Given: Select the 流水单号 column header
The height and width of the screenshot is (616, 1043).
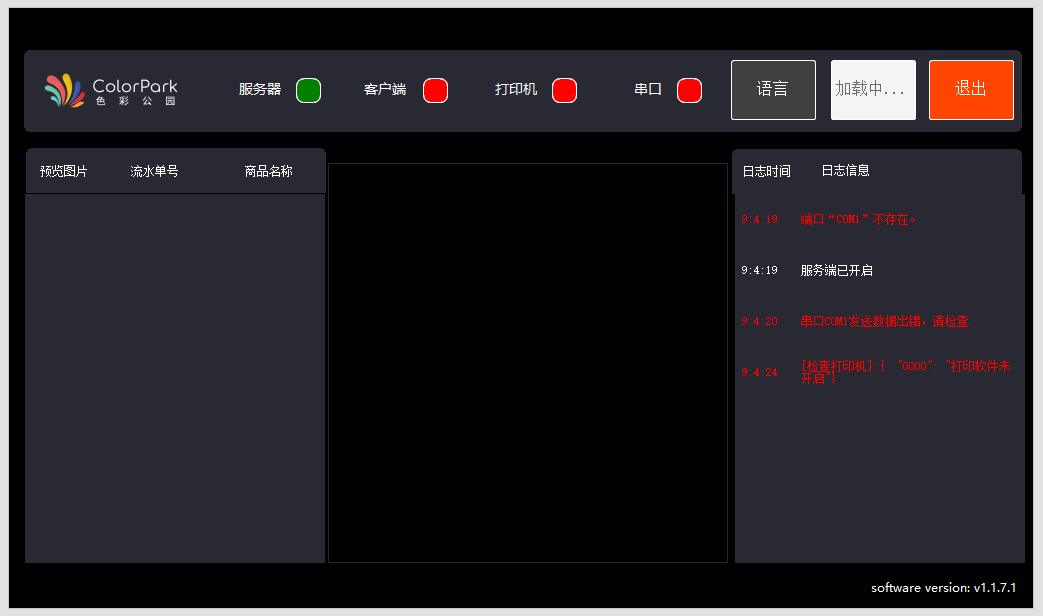Looking at the screenshot, I should point(154,171).
